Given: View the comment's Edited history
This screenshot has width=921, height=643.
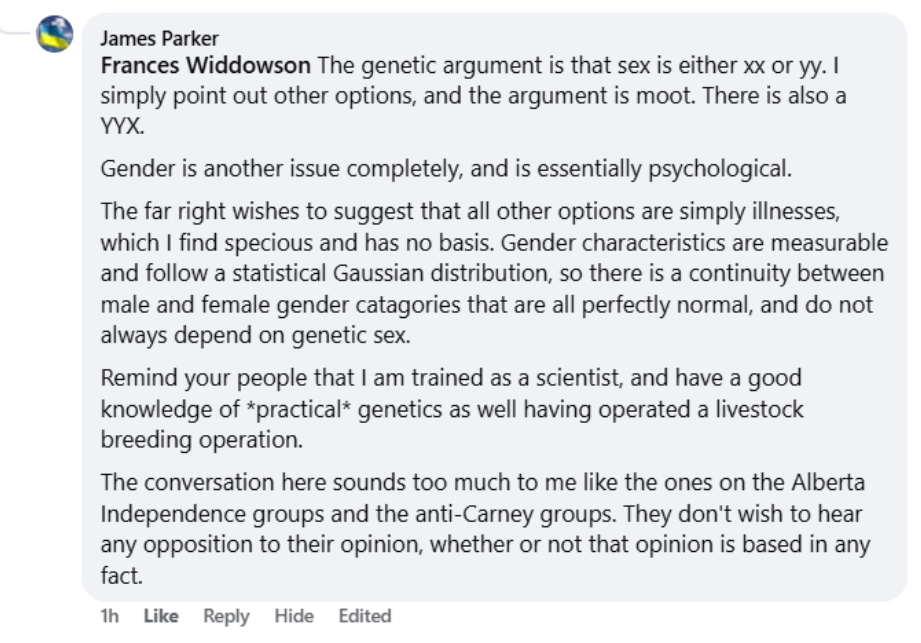Looking at the screenshot, I should (x=364, y=616).
